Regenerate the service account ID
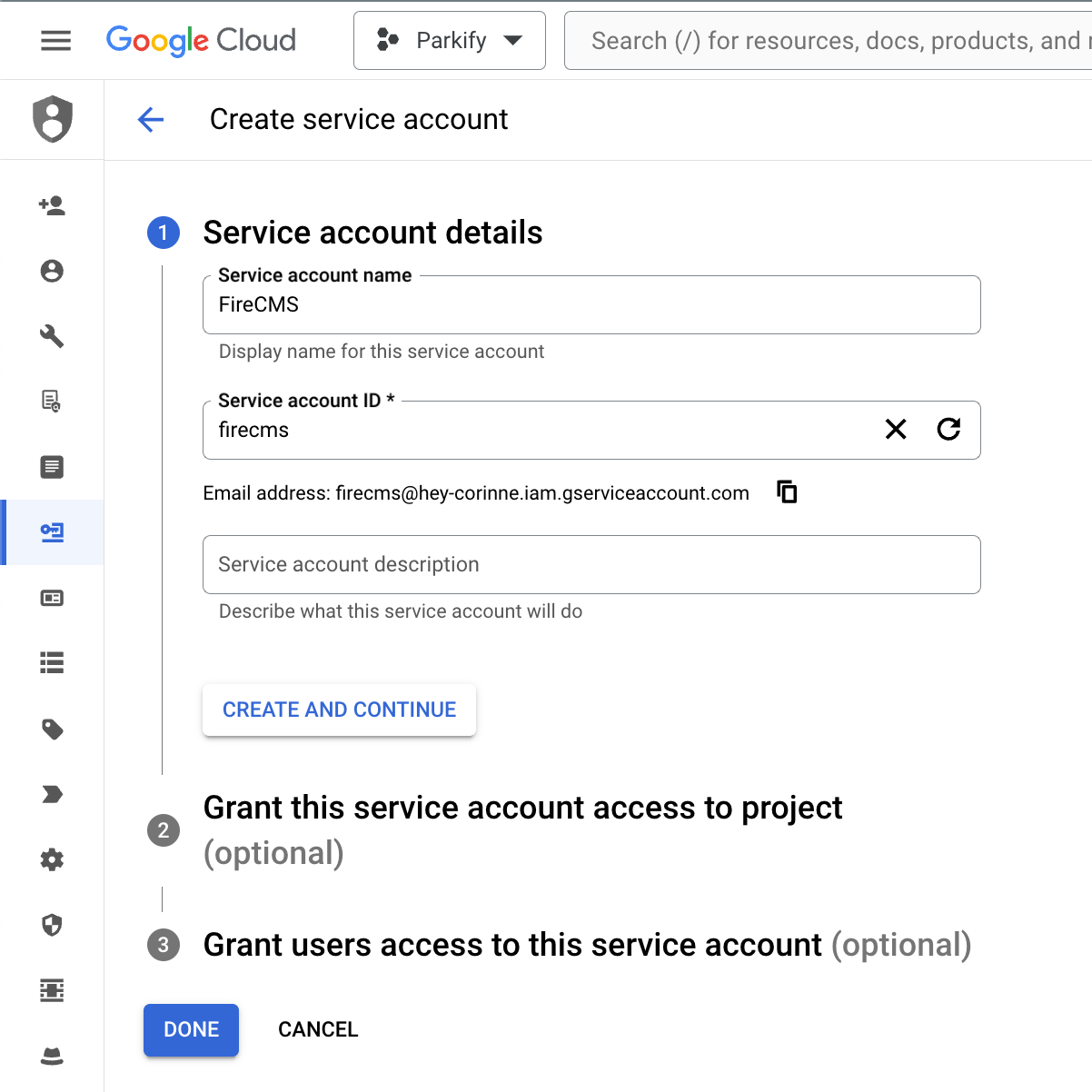Image resolution: width=1092 pixels, height=1092 pixels. click(x=949, y=429)
